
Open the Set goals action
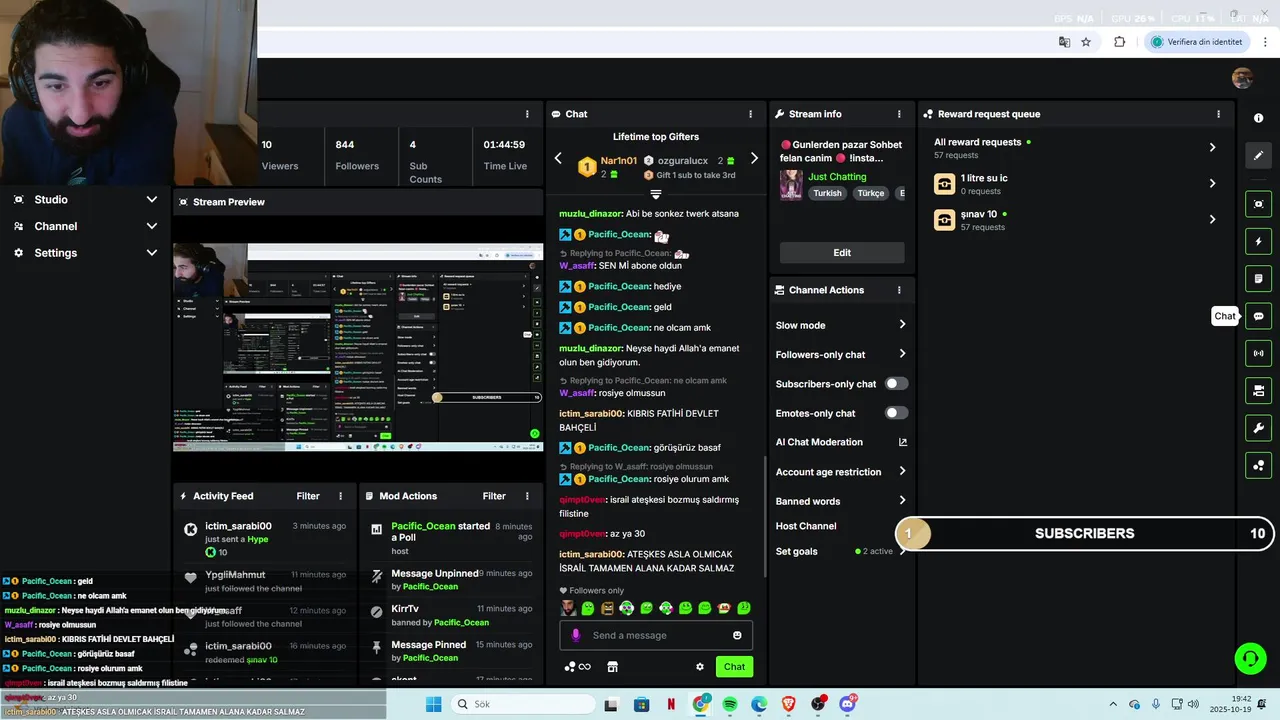(x=797, y=551)
